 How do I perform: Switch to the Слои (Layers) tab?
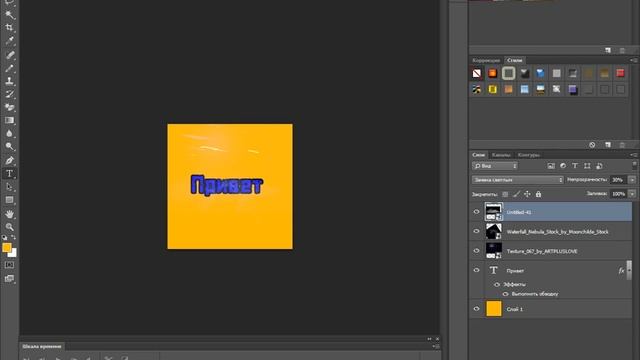[478, 155]
